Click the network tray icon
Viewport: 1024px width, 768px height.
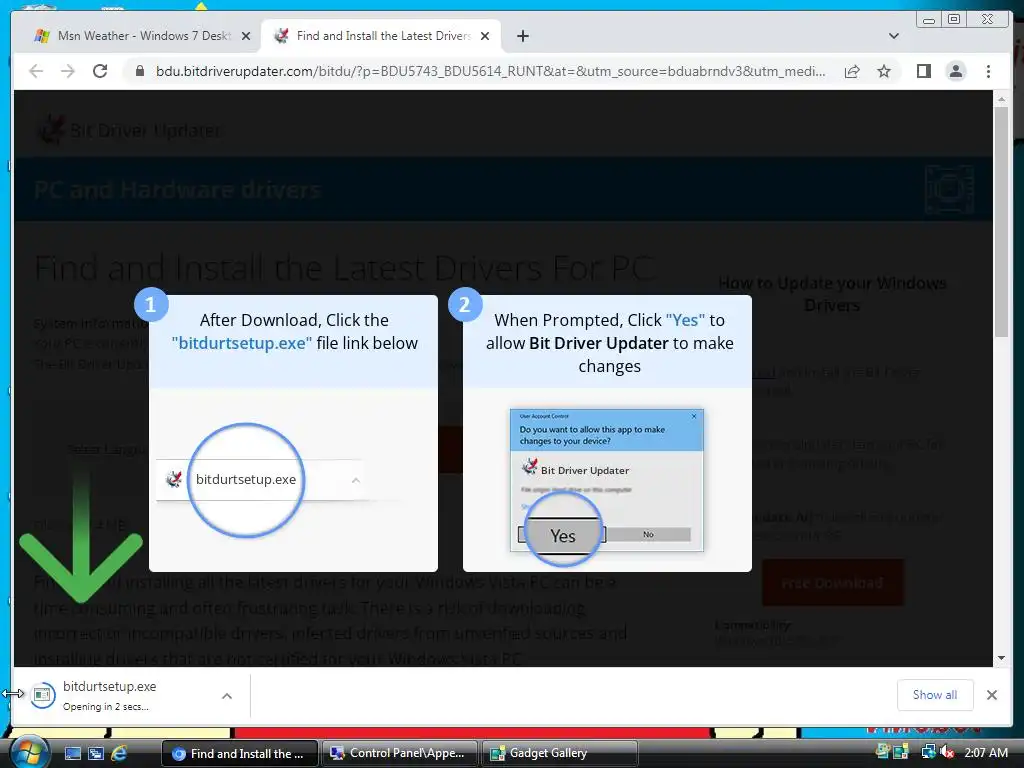tap(928, 753)
